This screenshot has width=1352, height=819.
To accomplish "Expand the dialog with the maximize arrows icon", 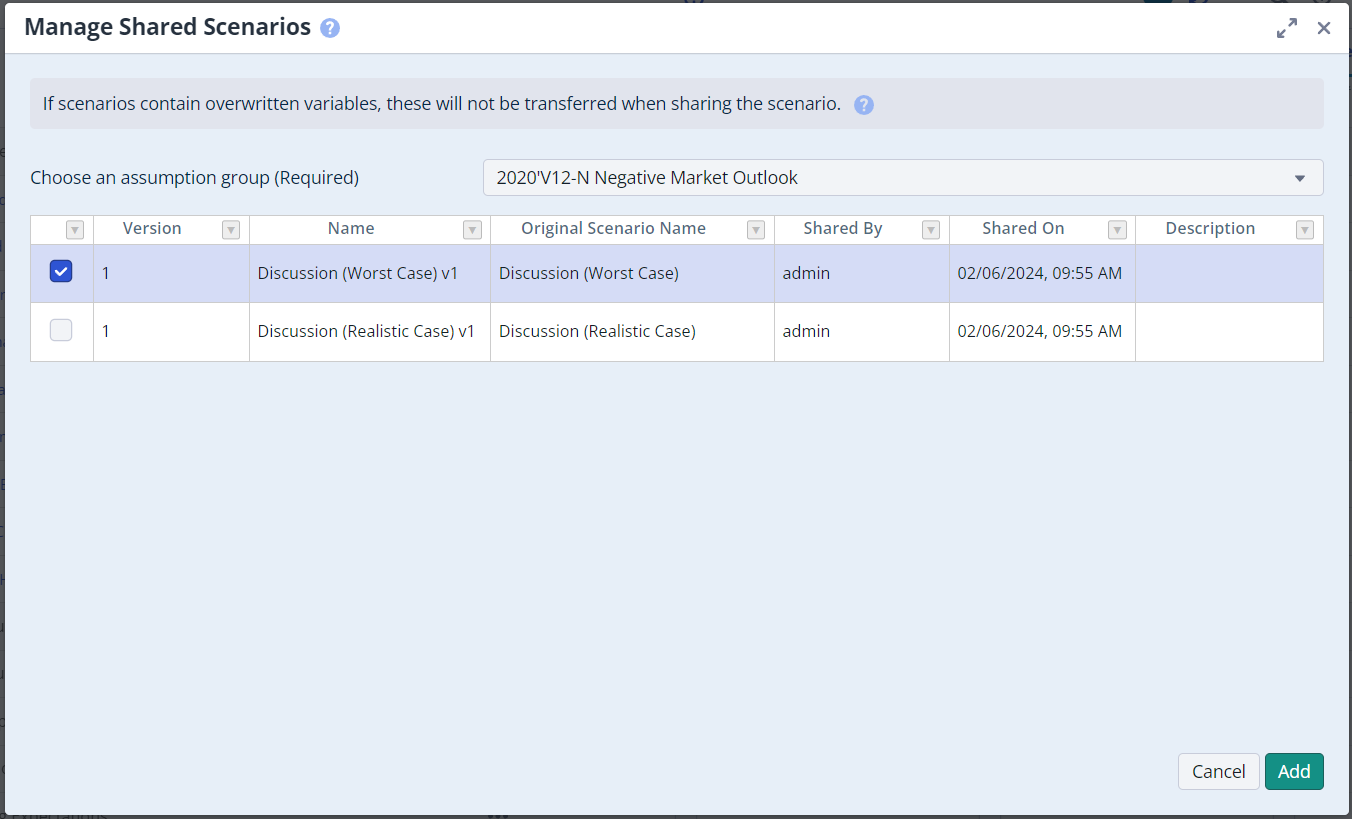I will [x=1286, y=28].
